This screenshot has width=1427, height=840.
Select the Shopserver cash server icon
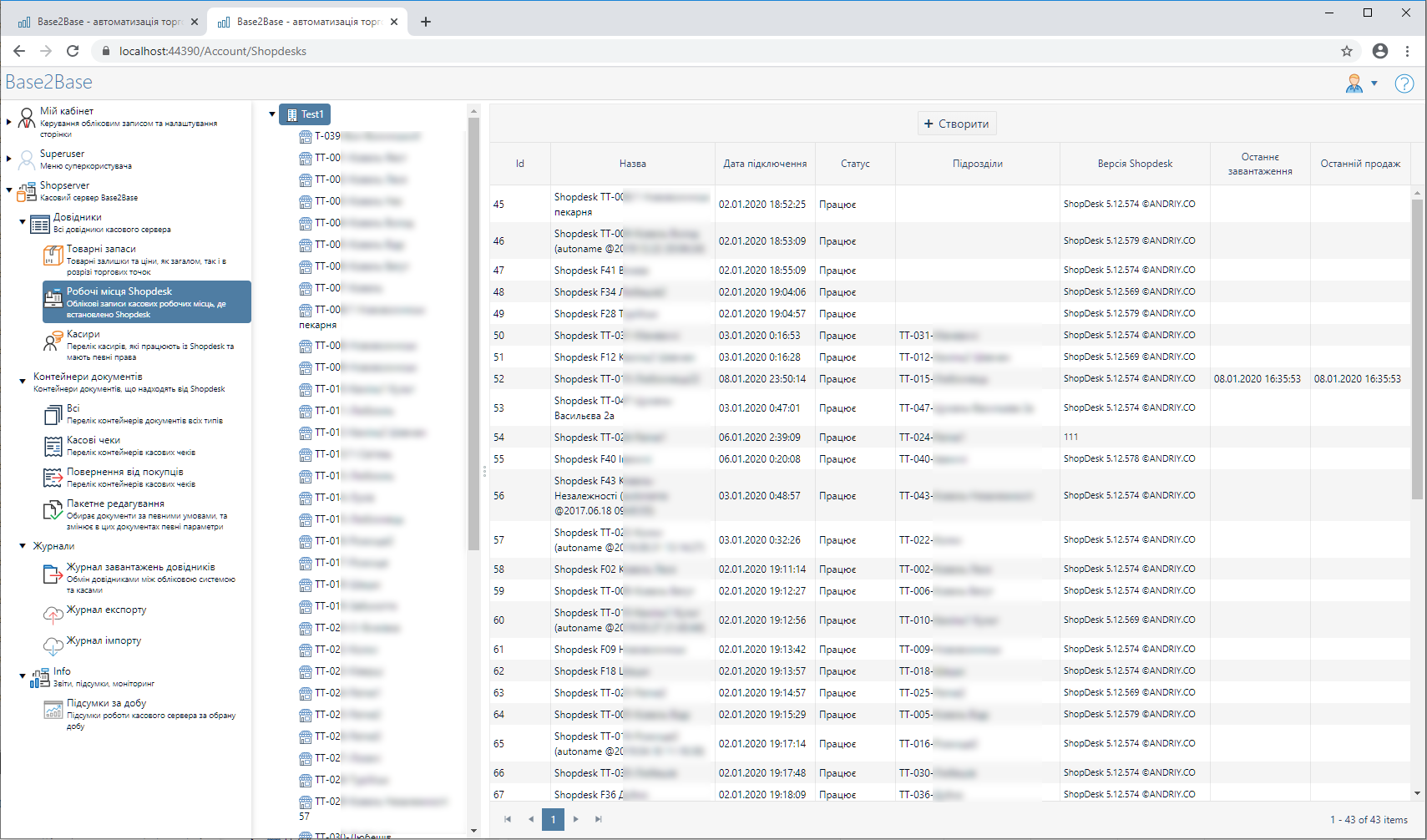[27, 191]
